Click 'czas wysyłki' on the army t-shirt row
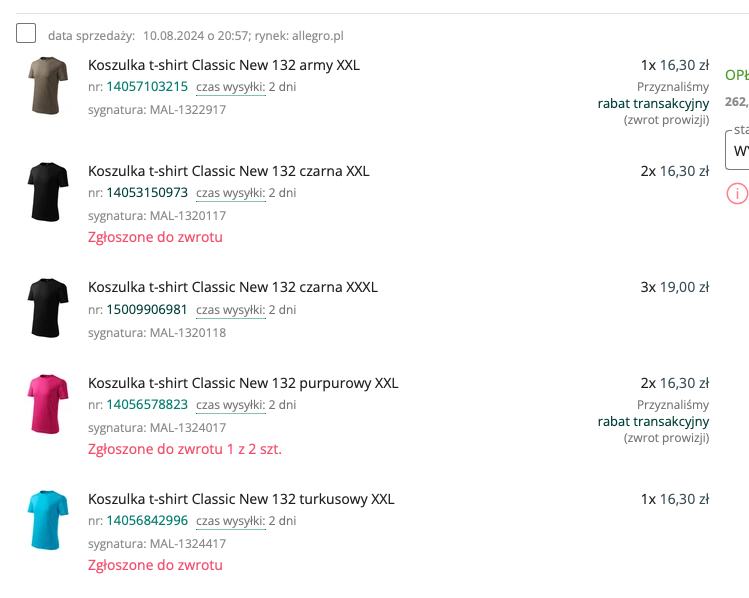 [x=230, y=87]
